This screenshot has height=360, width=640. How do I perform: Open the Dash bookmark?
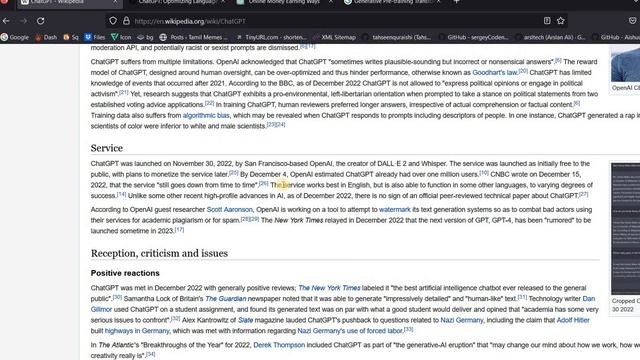pyautogui.click(x=46, y=37)
